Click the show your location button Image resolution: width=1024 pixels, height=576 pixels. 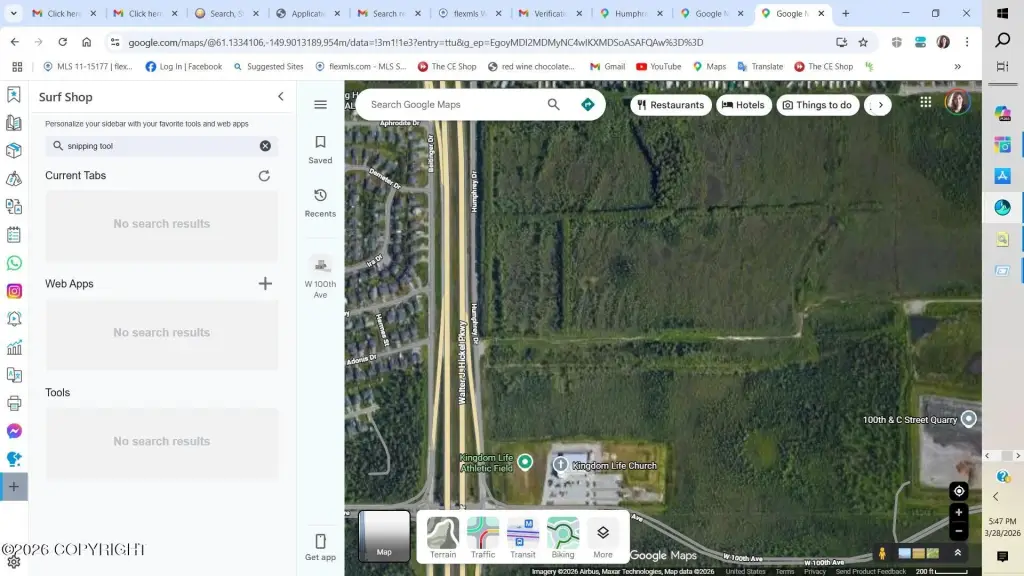(x=959, y=491)
